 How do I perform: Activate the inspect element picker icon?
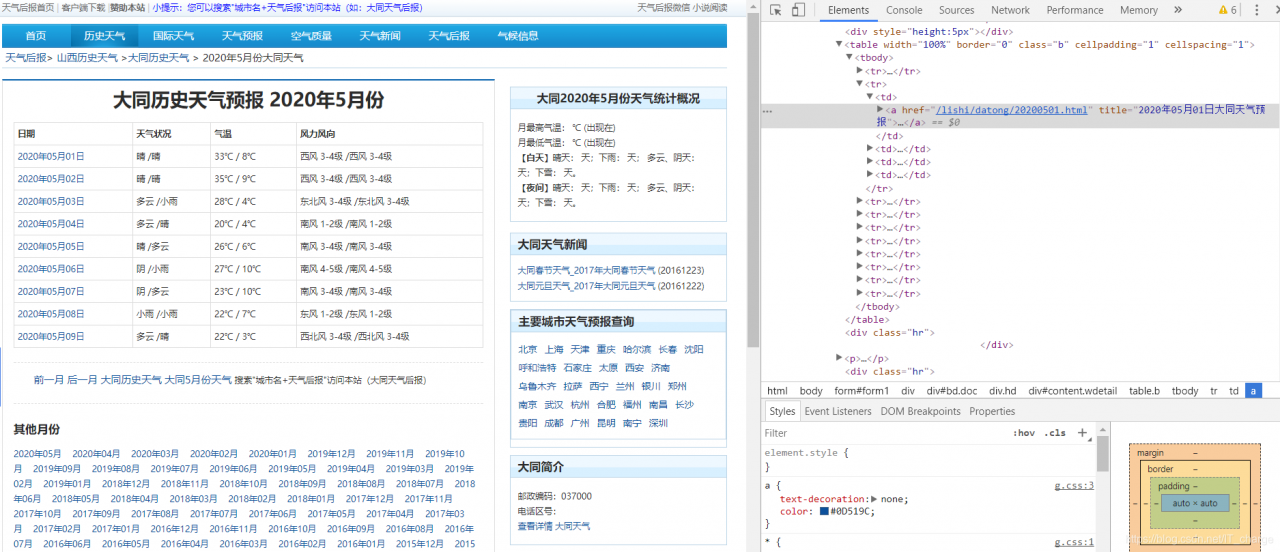(x=776, y=10)
